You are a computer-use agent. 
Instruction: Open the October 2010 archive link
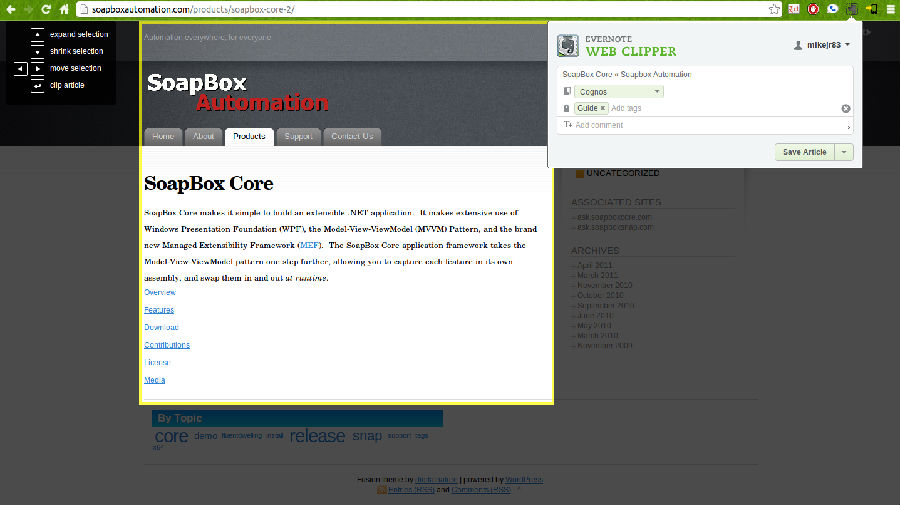pyautogui.click(x=600, y=296)
